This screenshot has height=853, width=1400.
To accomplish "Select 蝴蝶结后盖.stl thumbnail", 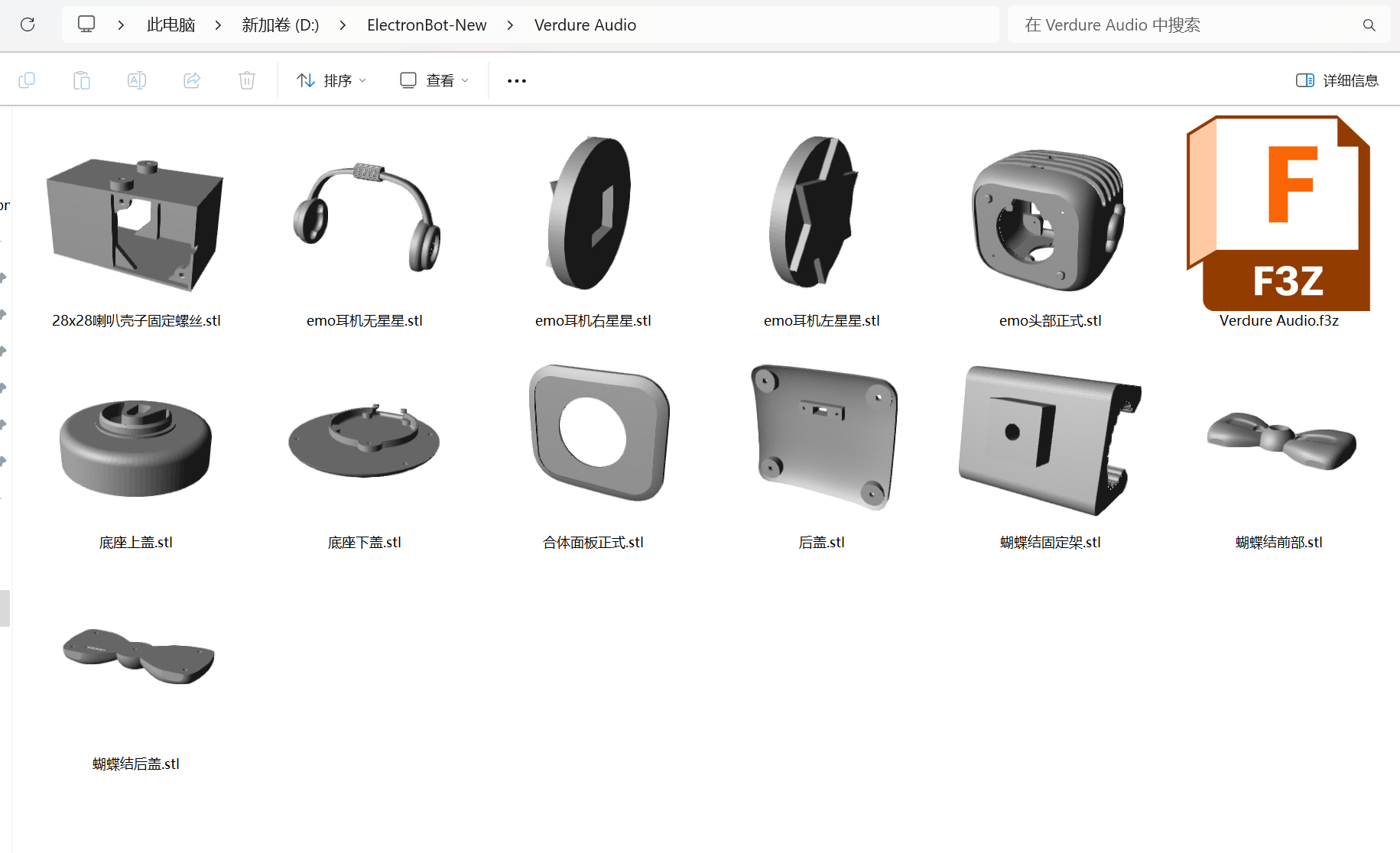I will click(138, 657).
